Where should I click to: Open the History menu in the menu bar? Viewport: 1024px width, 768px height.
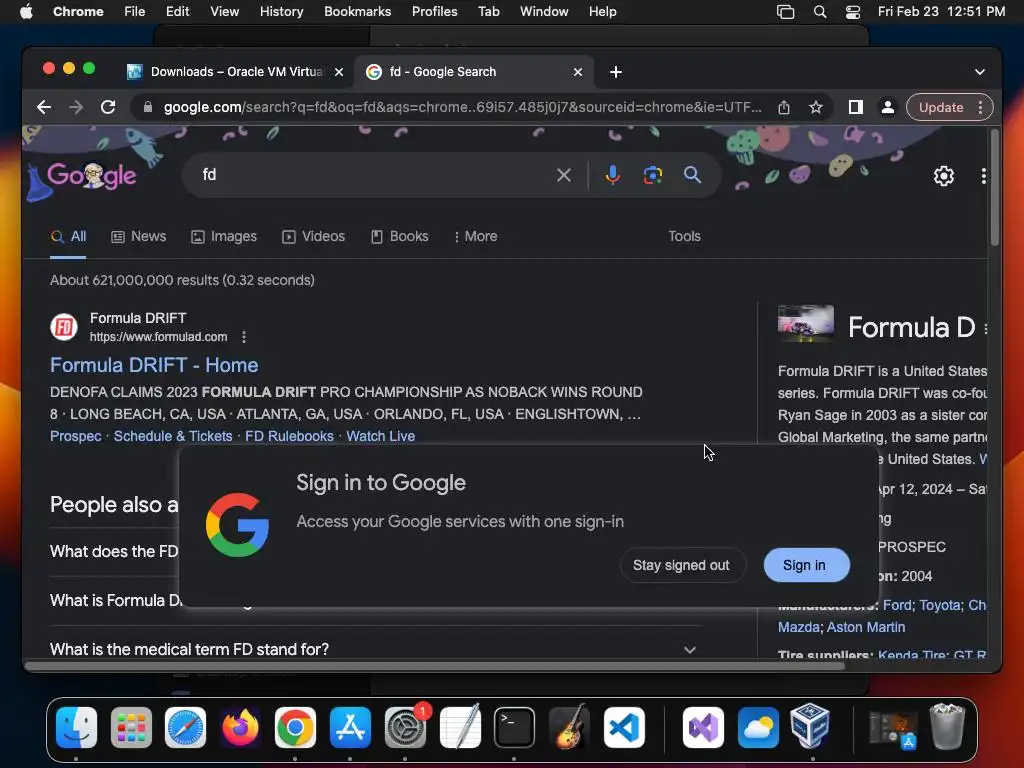(281, 12)
